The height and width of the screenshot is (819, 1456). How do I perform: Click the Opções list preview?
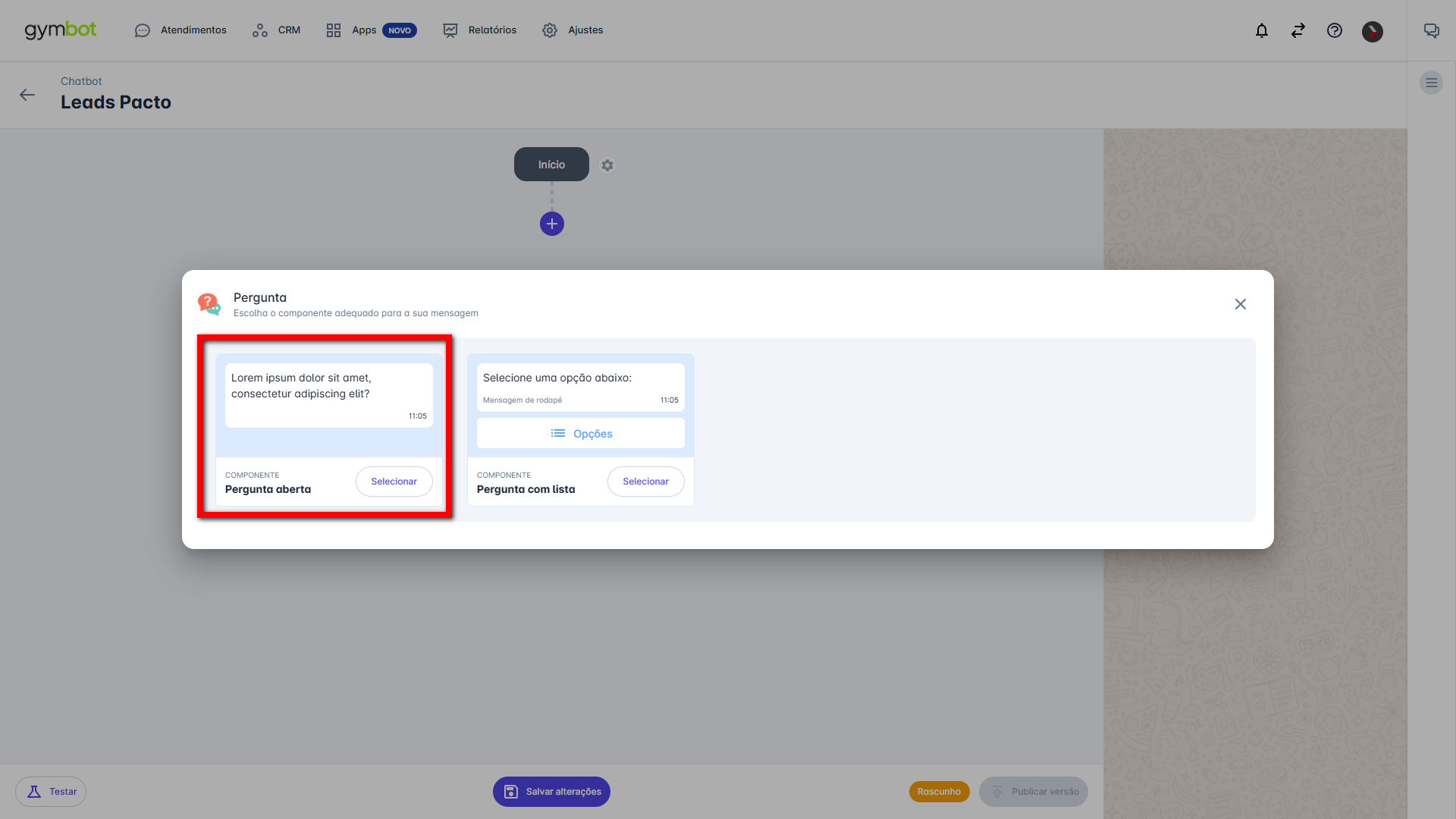pyautogui.click(x=581, y=434)
